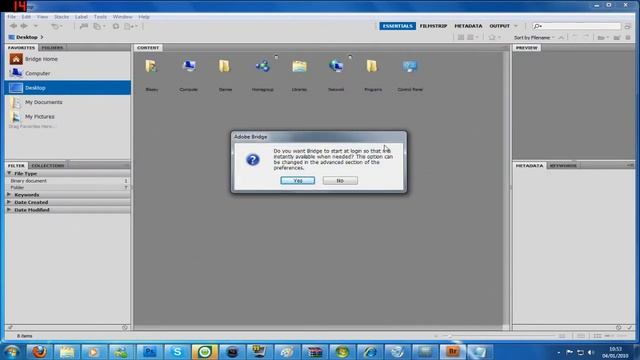Open Firefox from the taskbar
The height and width of the screenshot is (360, 640).
point(39,351)
